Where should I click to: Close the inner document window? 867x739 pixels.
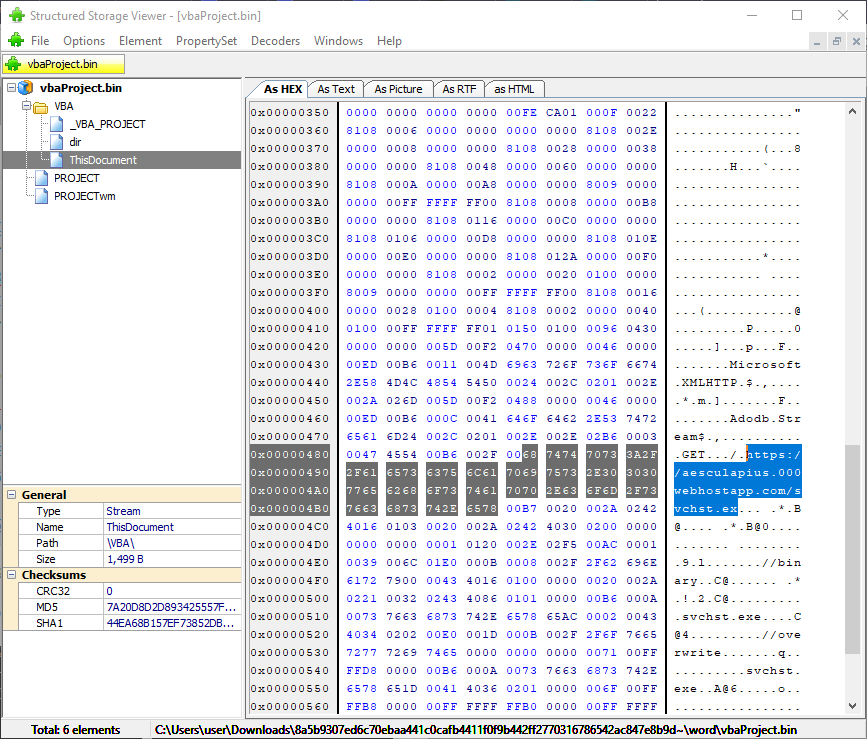pos(856,41)
